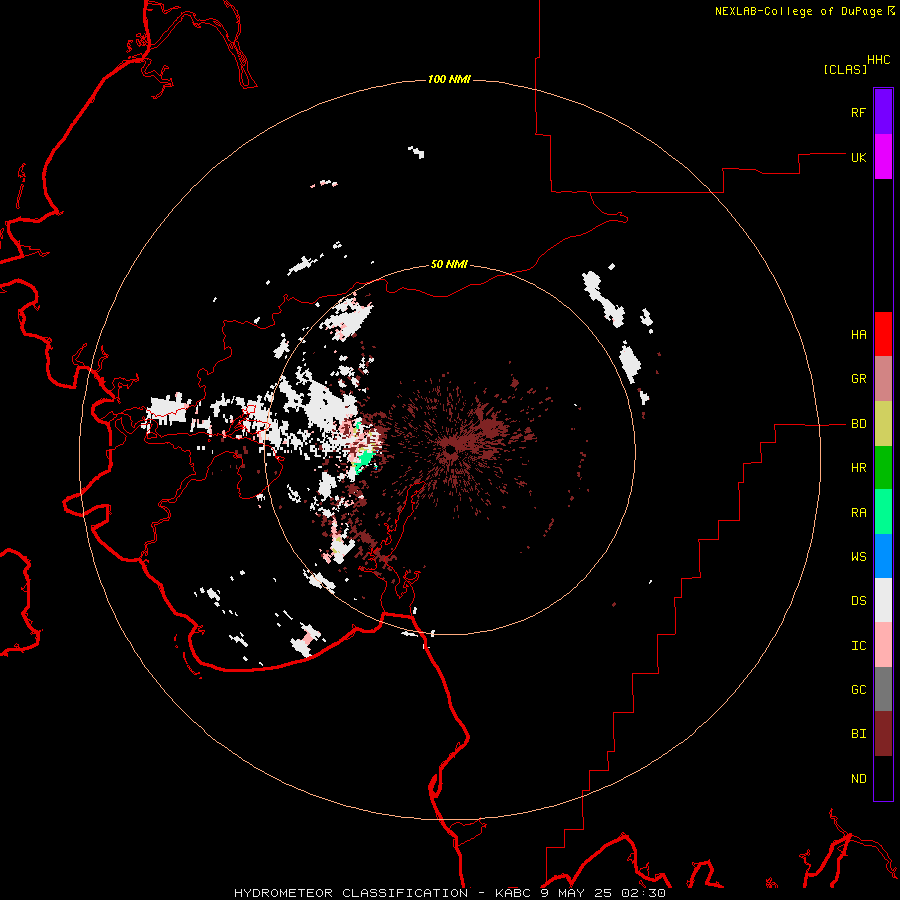Select the BD yellow legend swatch
900x900 pixels.
pyautogui.click(x=883, y=424)
